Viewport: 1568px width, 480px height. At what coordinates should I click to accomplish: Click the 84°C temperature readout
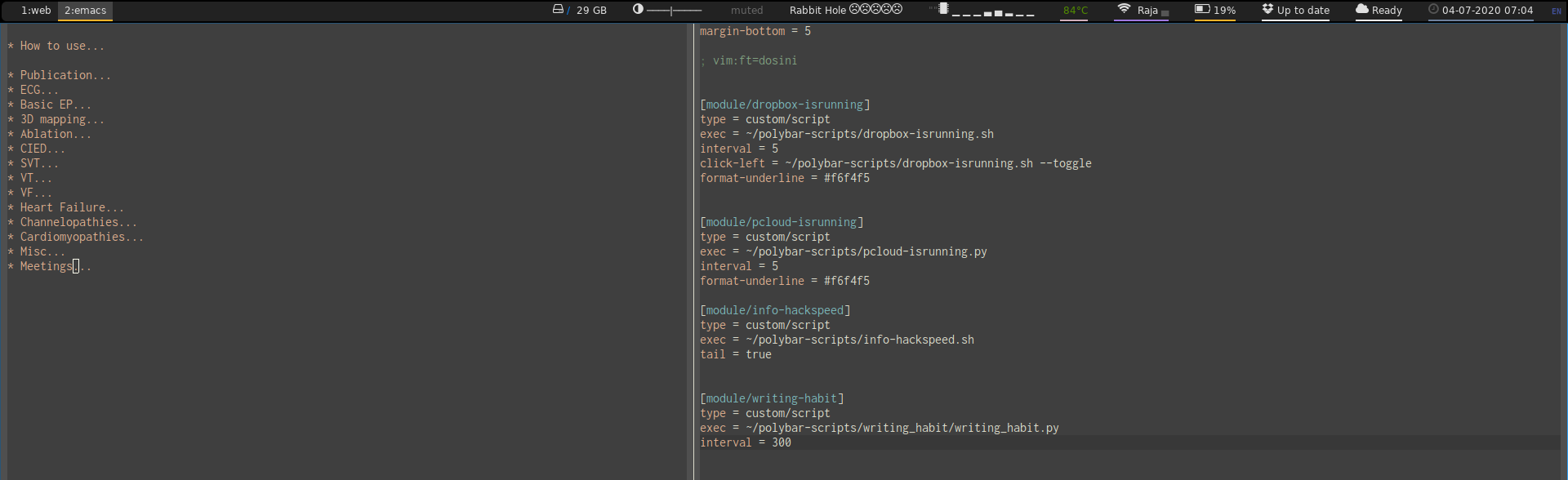[1075, 11]
